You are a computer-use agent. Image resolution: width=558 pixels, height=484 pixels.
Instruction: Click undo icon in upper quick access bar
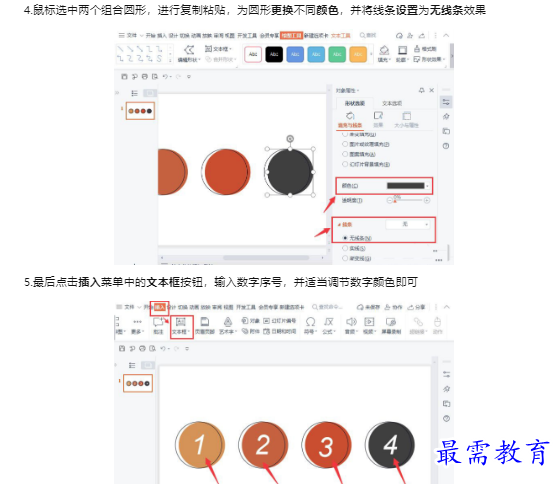point(165,77)
